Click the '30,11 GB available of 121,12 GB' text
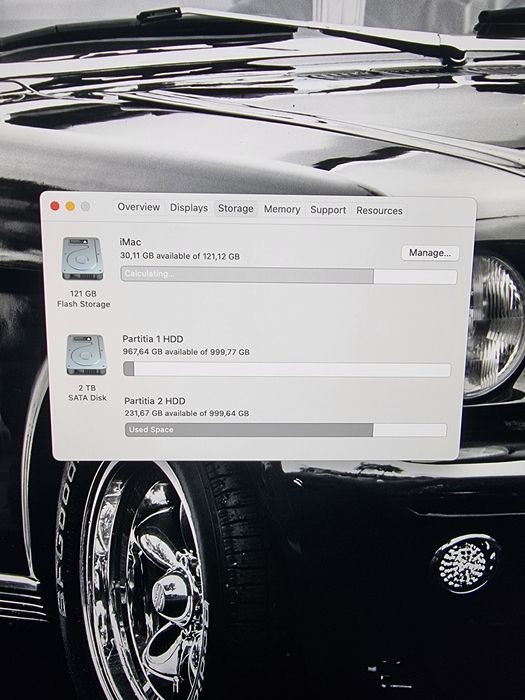Screen dimensions: 525x700 (180, 256)
